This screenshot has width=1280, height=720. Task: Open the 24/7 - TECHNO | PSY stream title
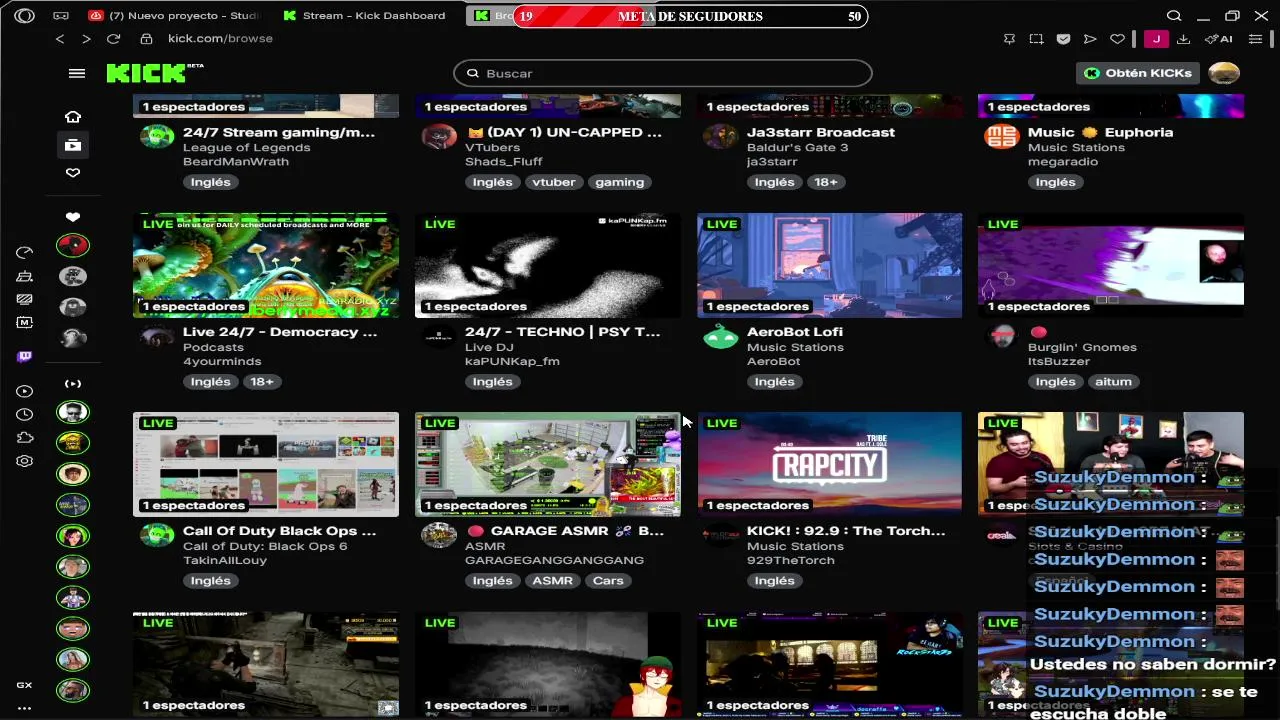click(563, 332)
